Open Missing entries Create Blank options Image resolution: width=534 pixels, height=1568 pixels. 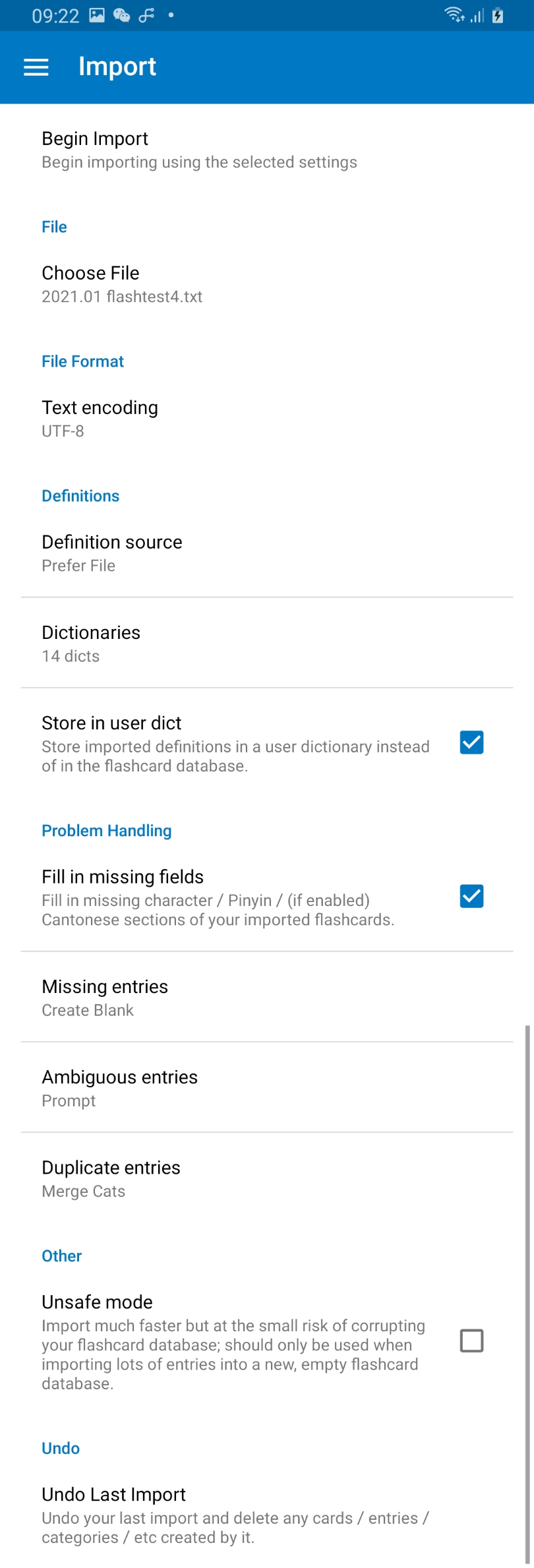coord(267,998)
